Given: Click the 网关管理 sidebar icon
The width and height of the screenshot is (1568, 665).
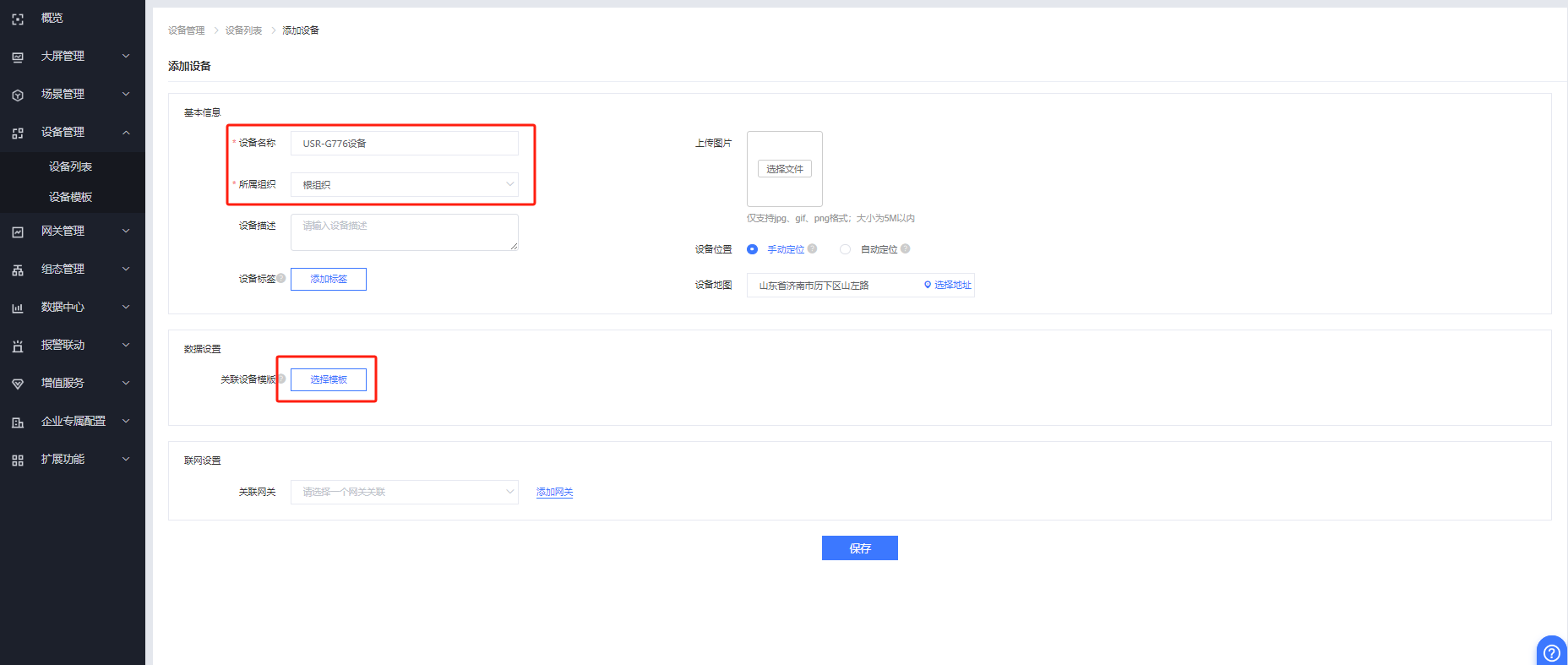Looking at the screenshot, I should click(x=18, y=232).
